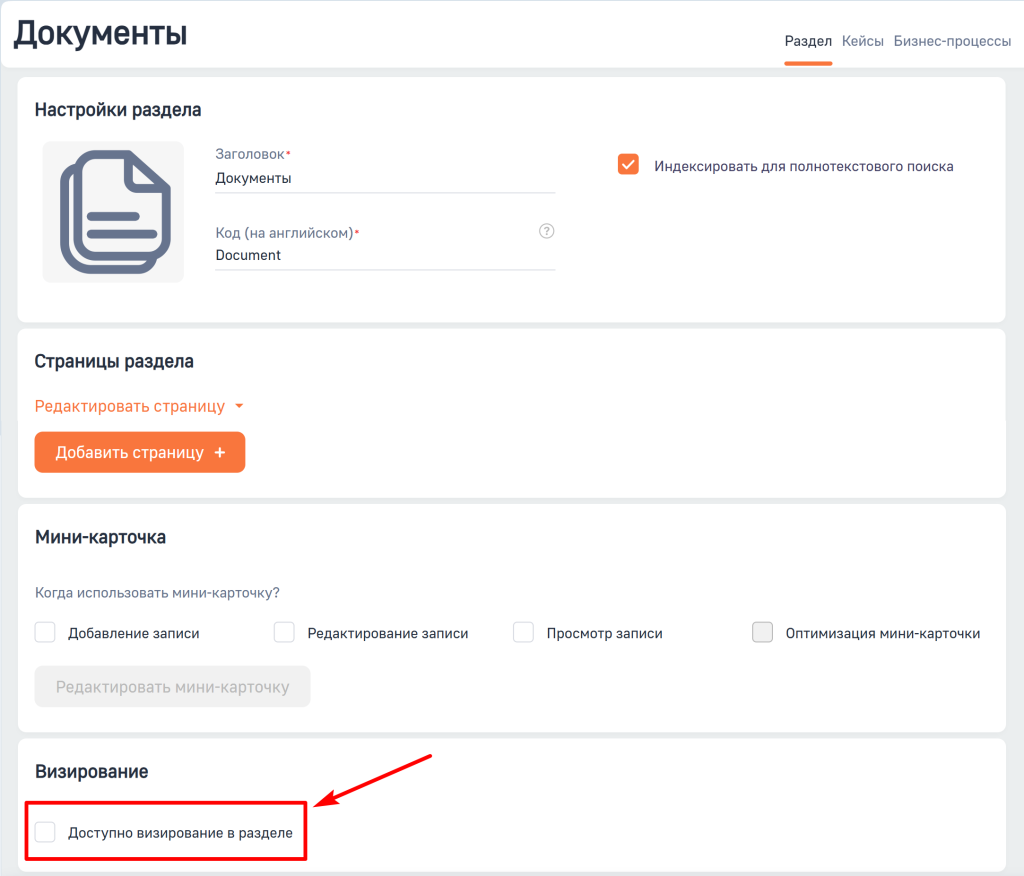Disable Индексировать для полнотекстового поиска

coord(628,164)
